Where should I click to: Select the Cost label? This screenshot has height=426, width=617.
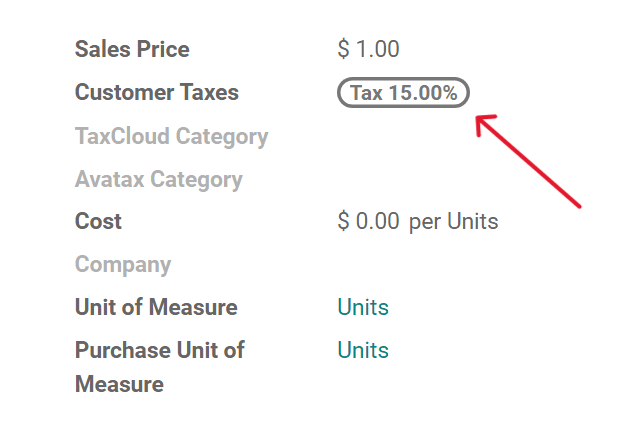[x=98, y=221]
